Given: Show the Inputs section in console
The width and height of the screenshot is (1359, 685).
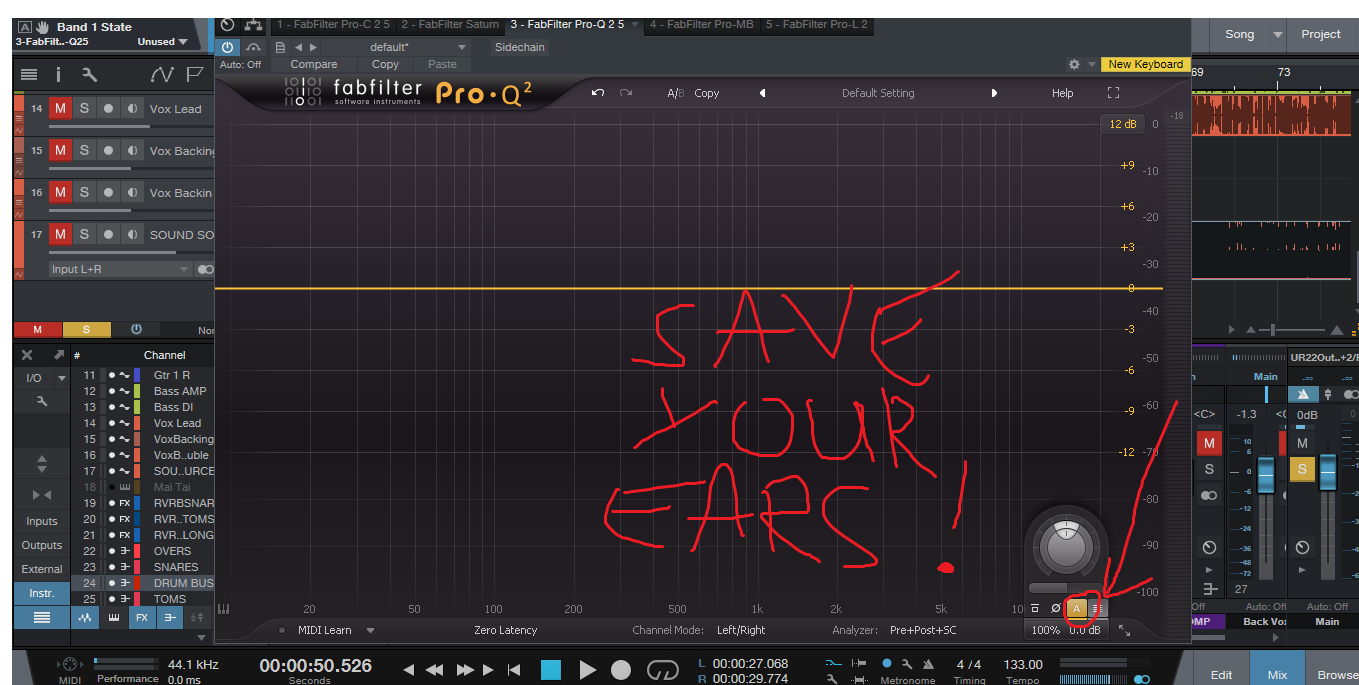Looking at the screenshot, I should click(x=42, y=521).
